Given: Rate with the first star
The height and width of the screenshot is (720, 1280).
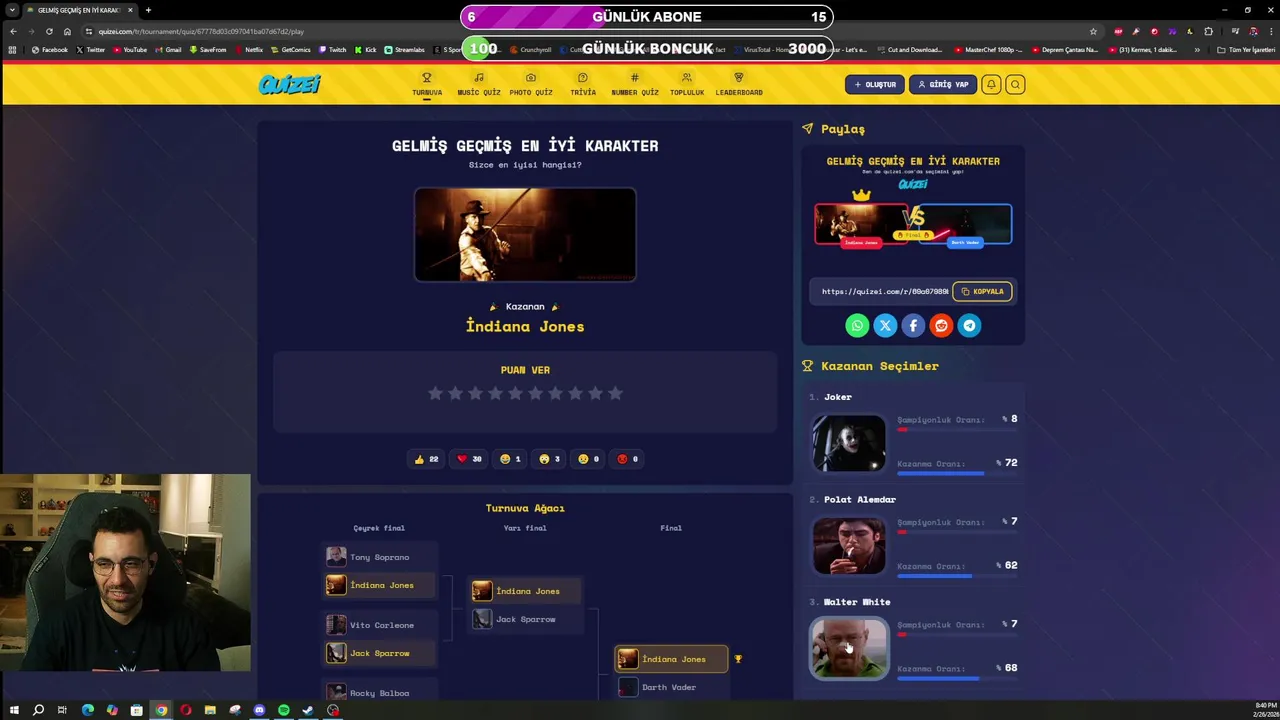Looking at the screenshot, I should 435,394.
